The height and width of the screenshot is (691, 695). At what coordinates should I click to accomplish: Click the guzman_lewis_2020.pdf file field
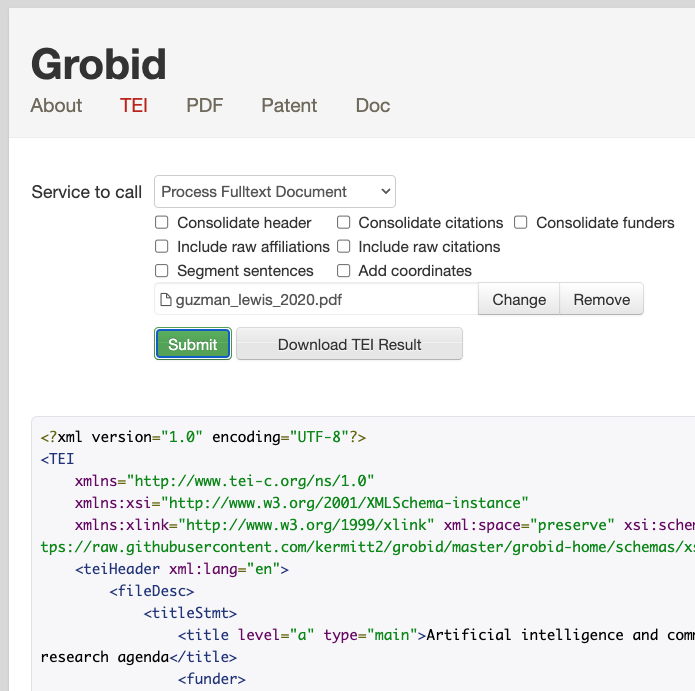coord(320,300)
